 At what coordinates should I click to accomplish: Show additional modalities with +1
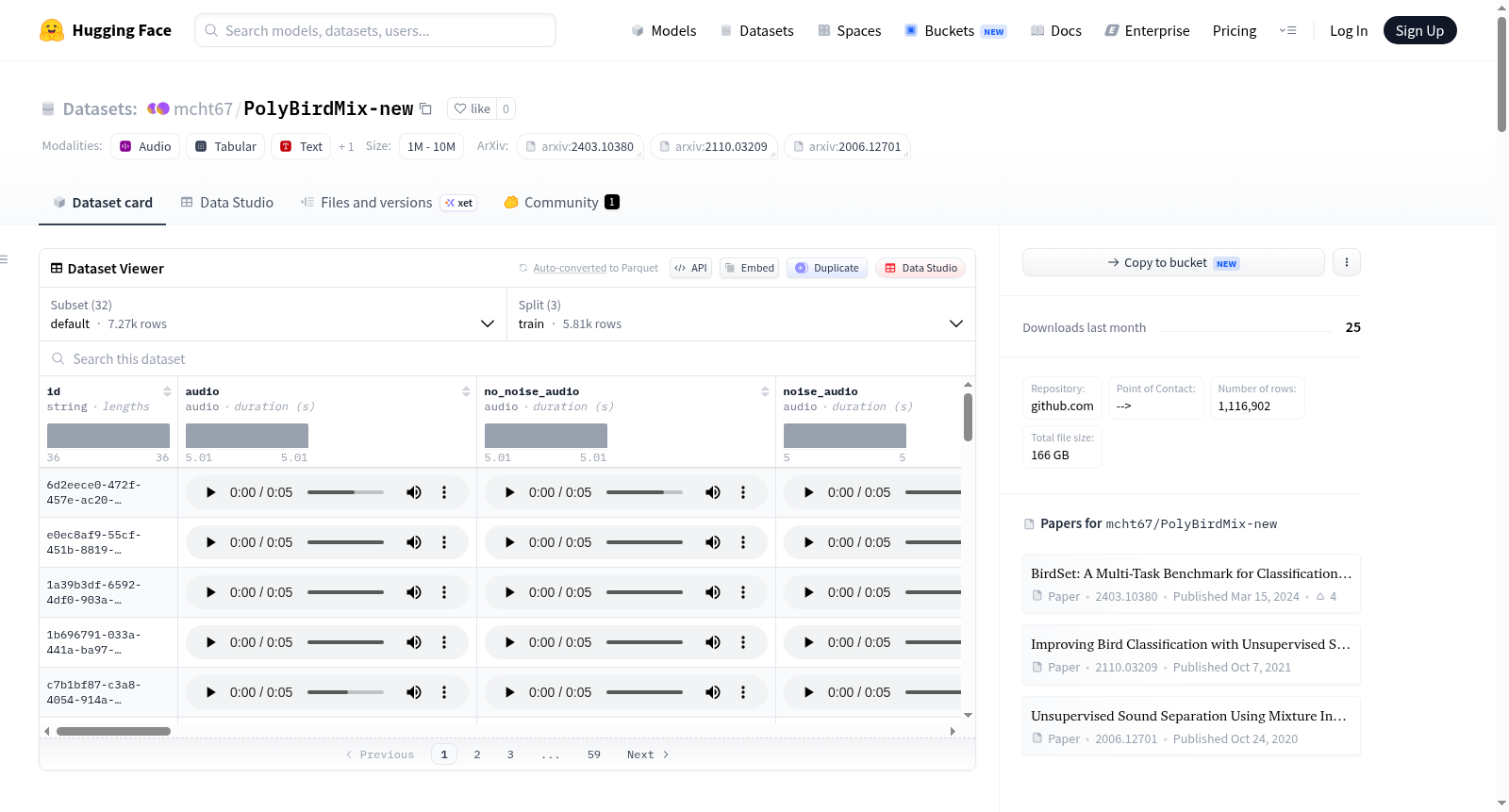click(x=346, y=146)
